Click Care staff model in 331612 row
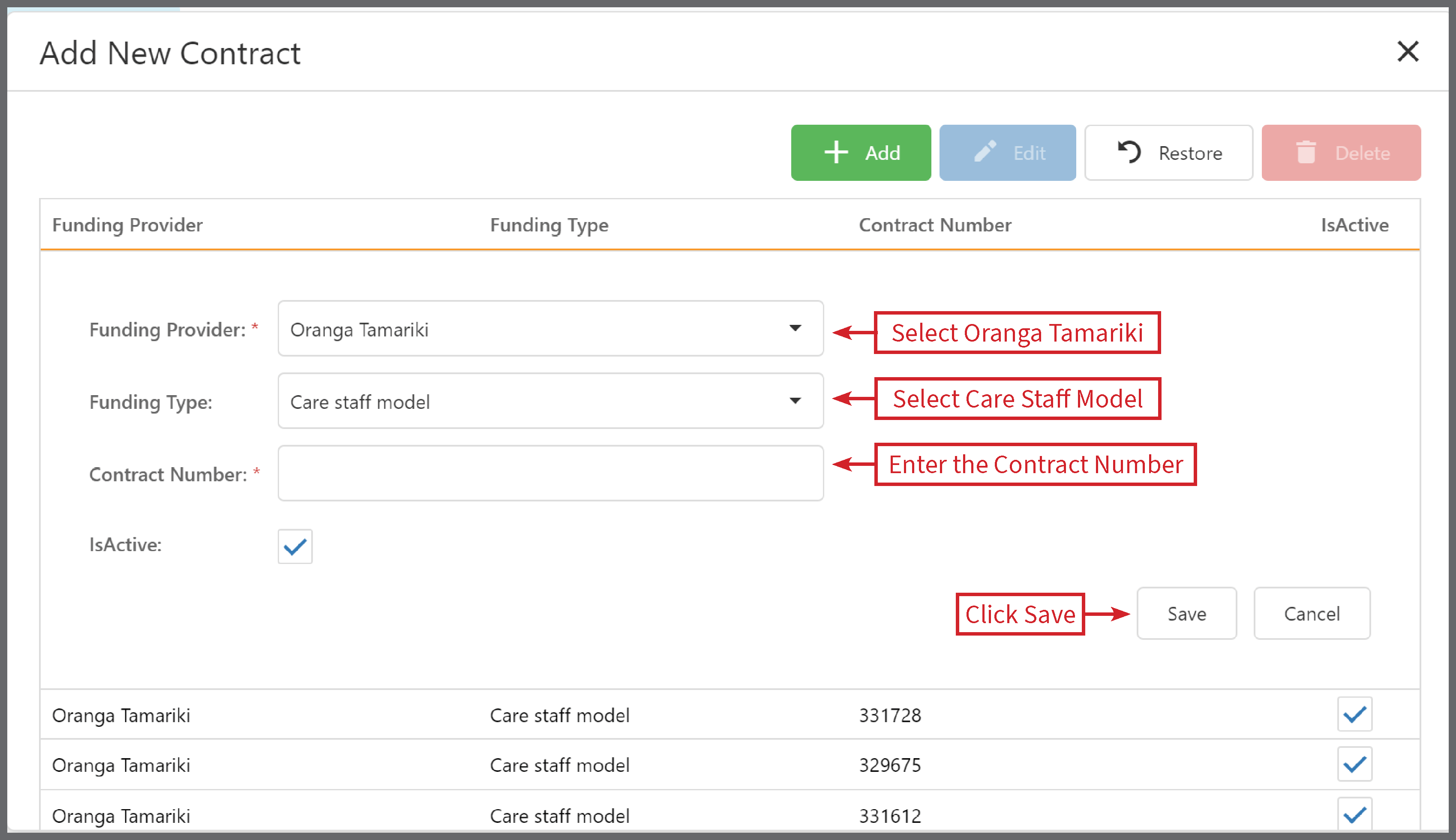 [560, 816]
